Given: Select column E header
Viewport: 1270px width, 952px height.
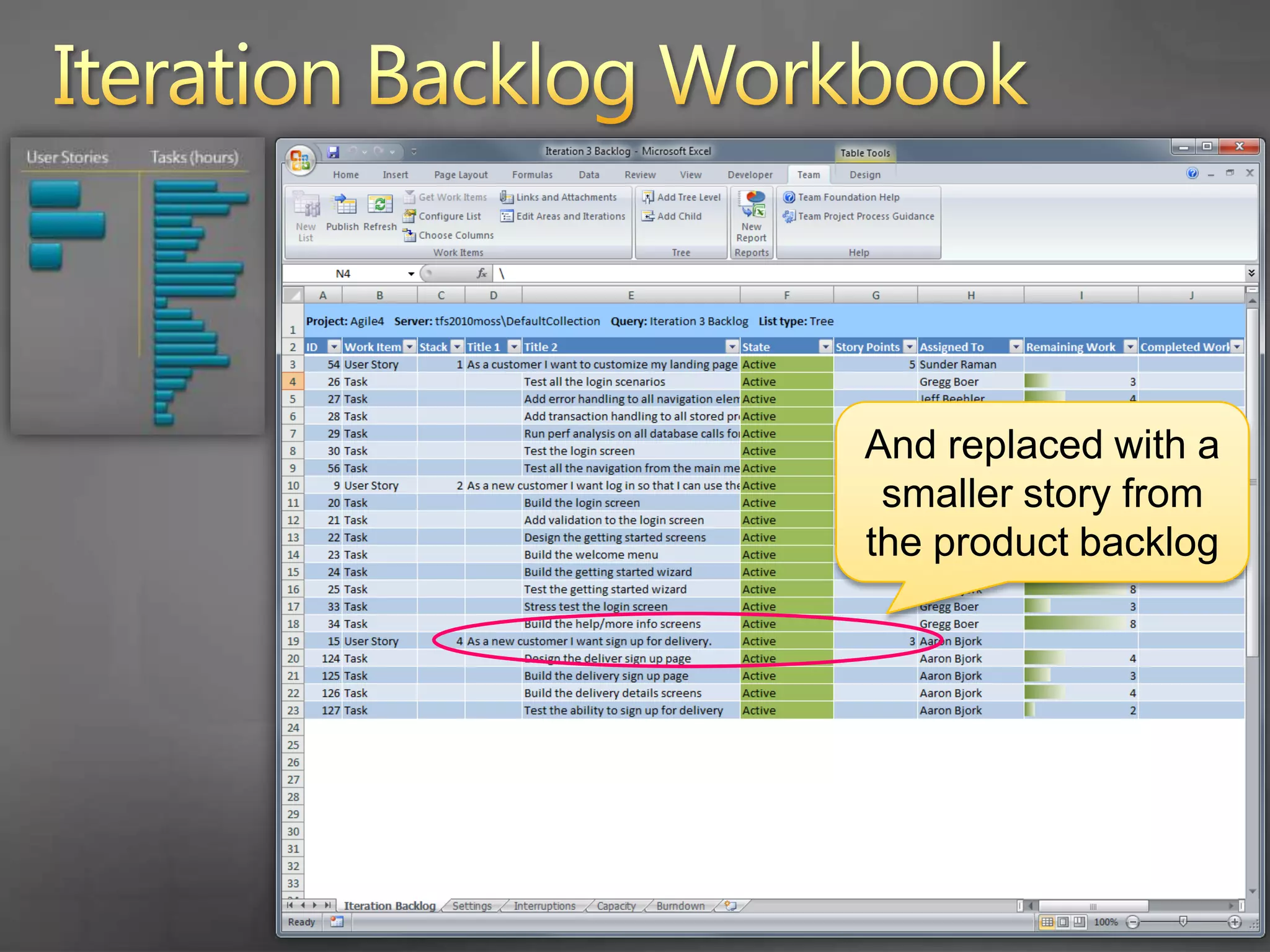Looking at the screenshot, I should tap(631, 296).
